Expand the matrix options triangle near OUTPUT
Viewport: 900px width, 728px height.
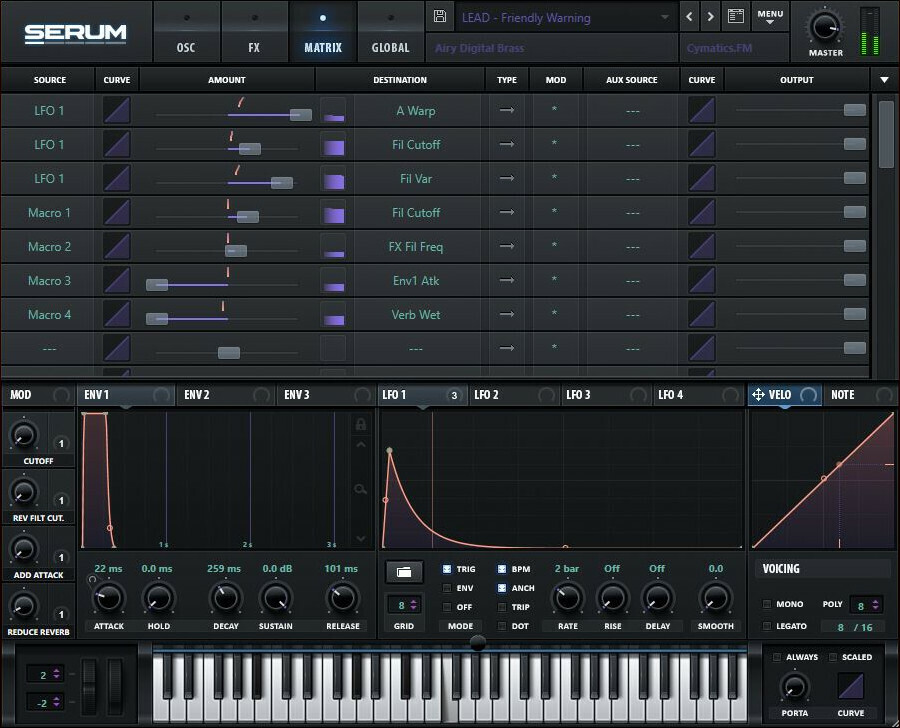[885, 80]
